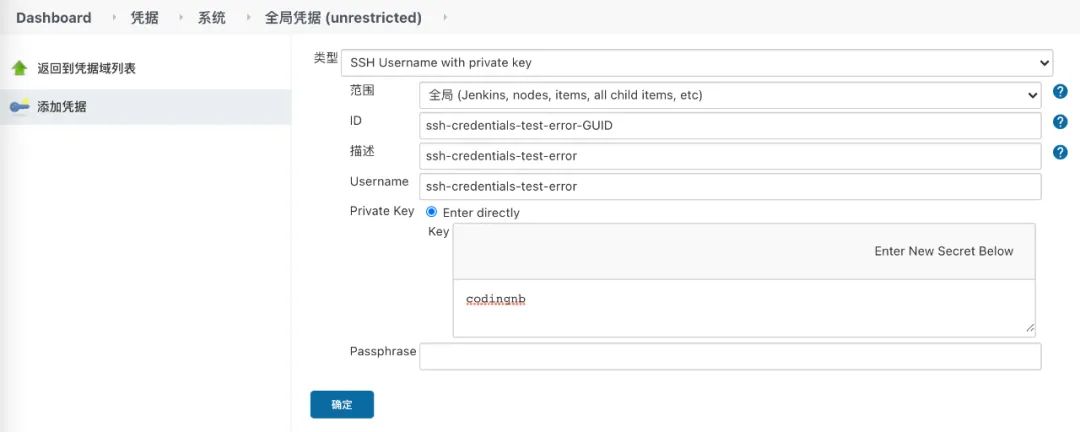Click the ID input field
The height and width of the screenshot is (432, 1080).
(x=730, y=125)
